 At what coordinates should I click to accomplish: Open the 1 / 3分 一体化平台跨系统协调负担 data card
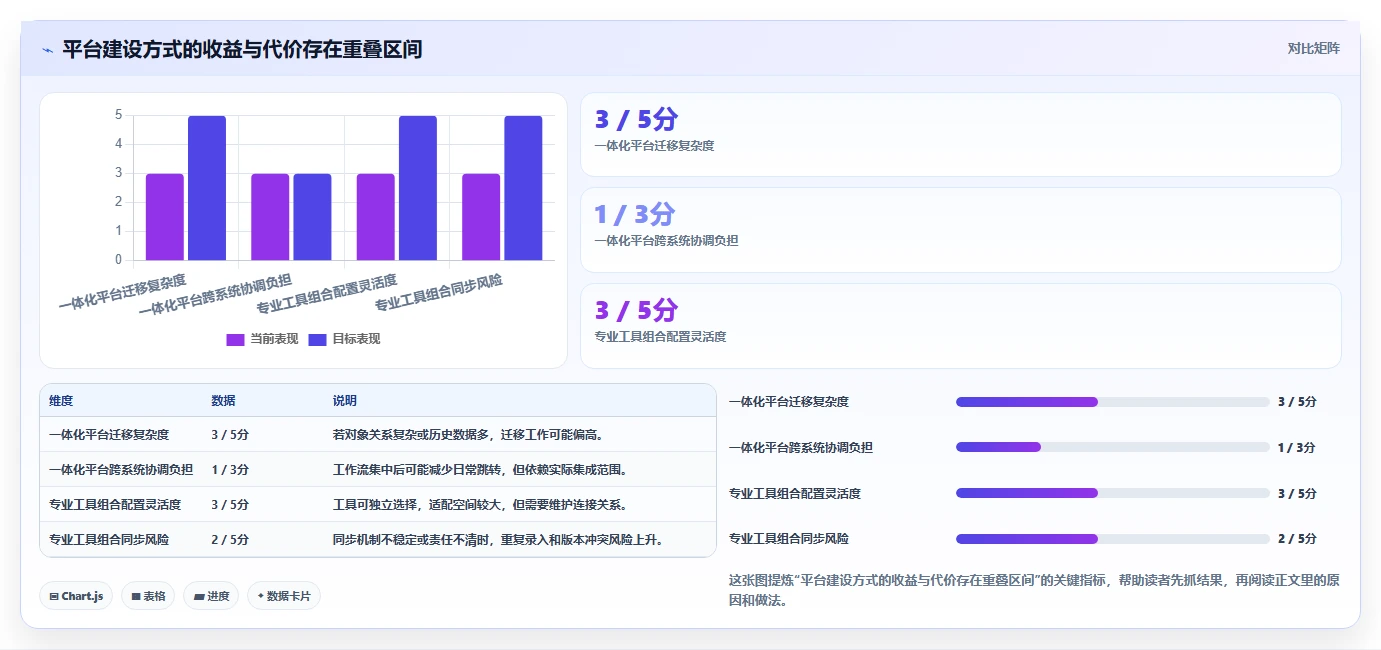(960, 230)
